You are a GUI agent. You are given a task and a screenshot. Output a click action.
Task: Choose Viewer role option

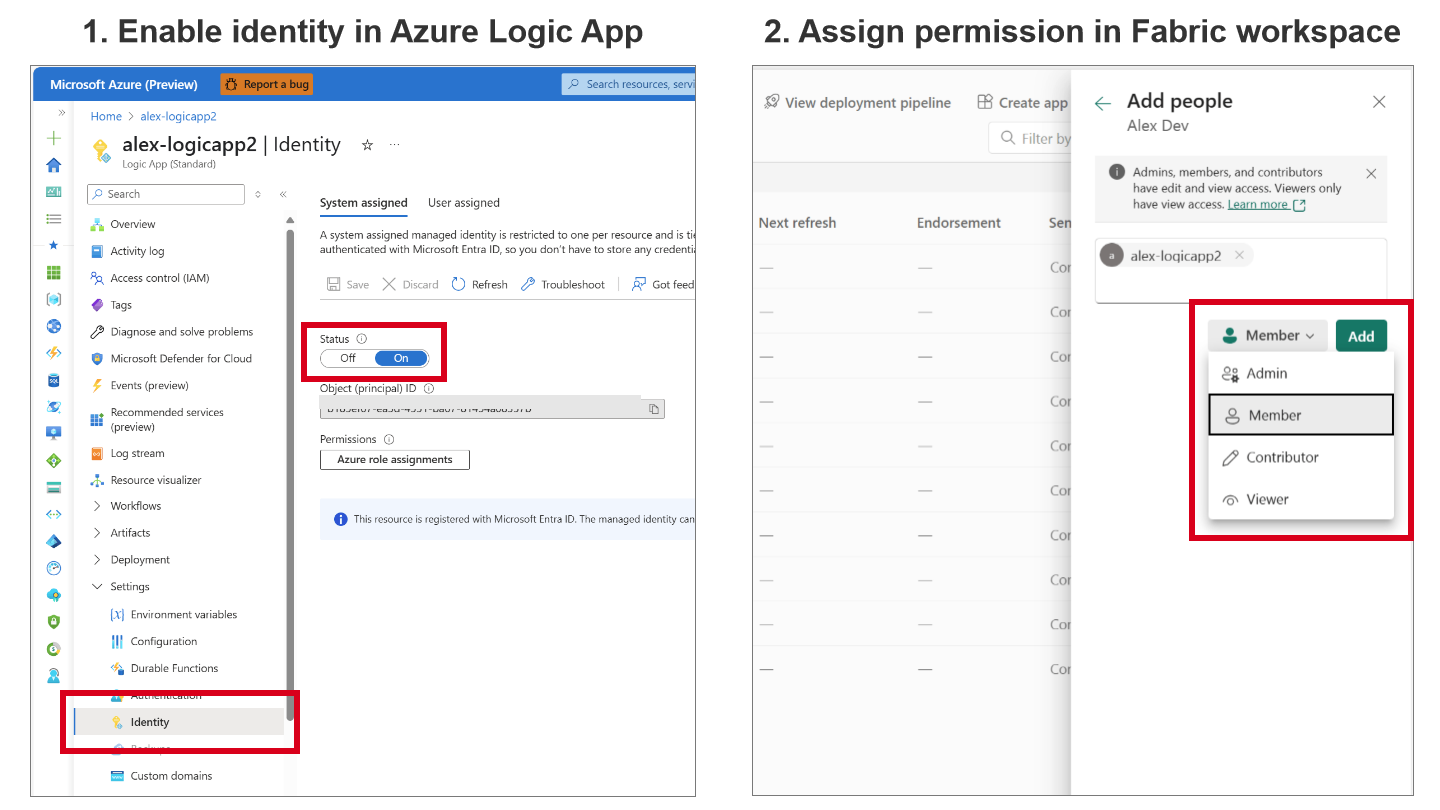pyautogui.click(x=1301, y=499)
